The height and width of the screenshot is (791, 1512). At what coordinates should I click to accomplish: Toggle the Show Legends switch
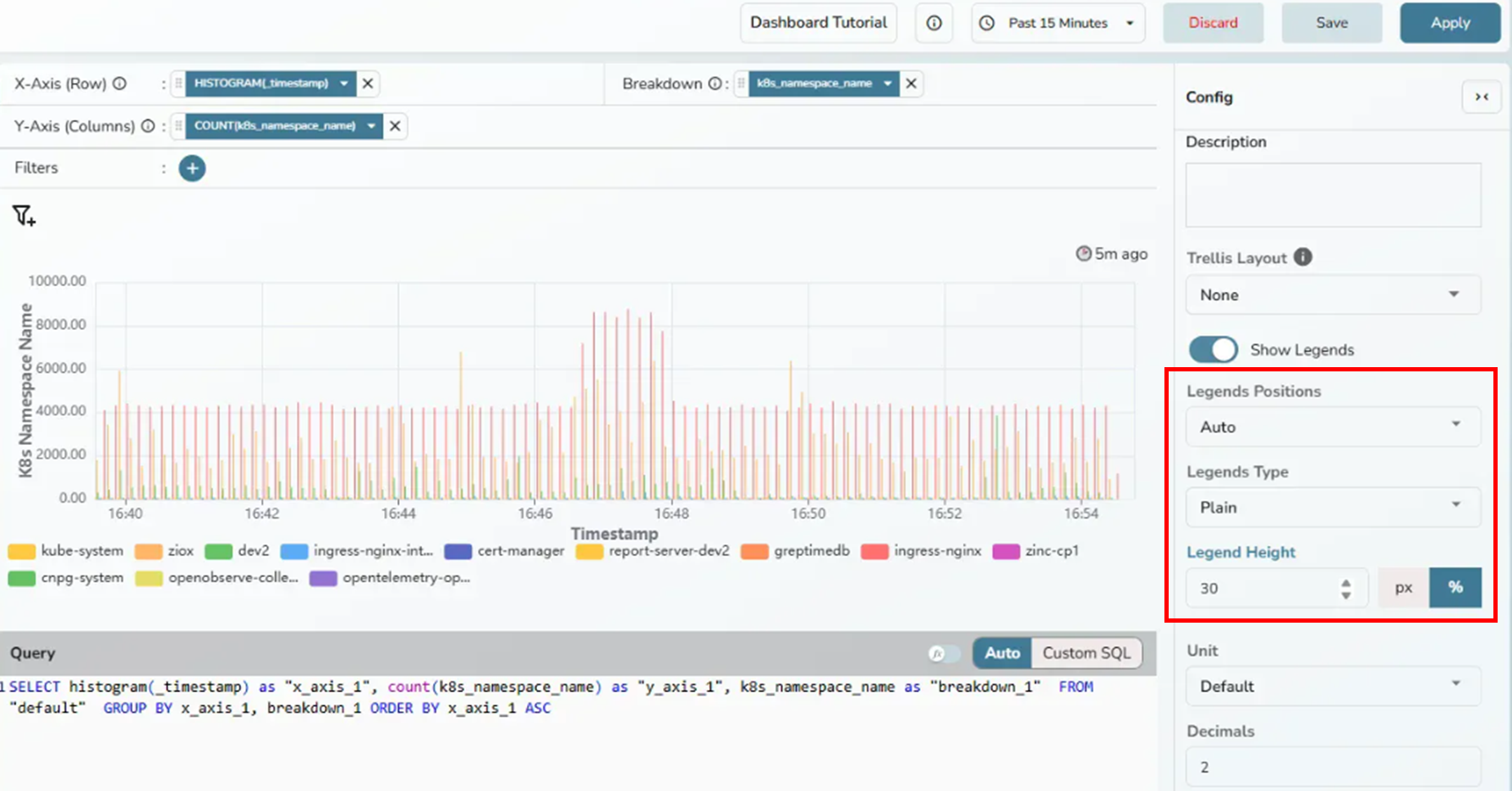(x=1213, y=349)
